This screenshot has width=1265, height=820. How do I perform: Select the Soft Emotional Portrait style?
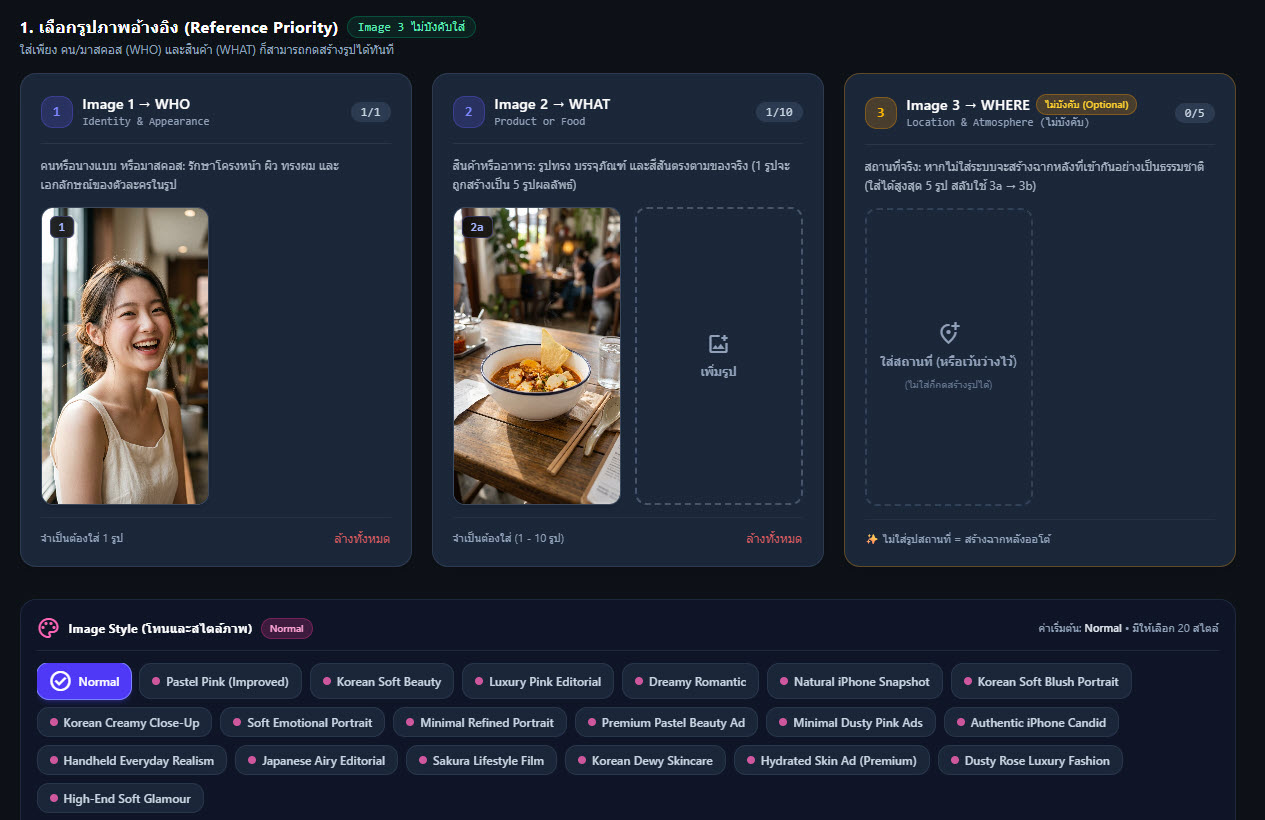[302, 722]
